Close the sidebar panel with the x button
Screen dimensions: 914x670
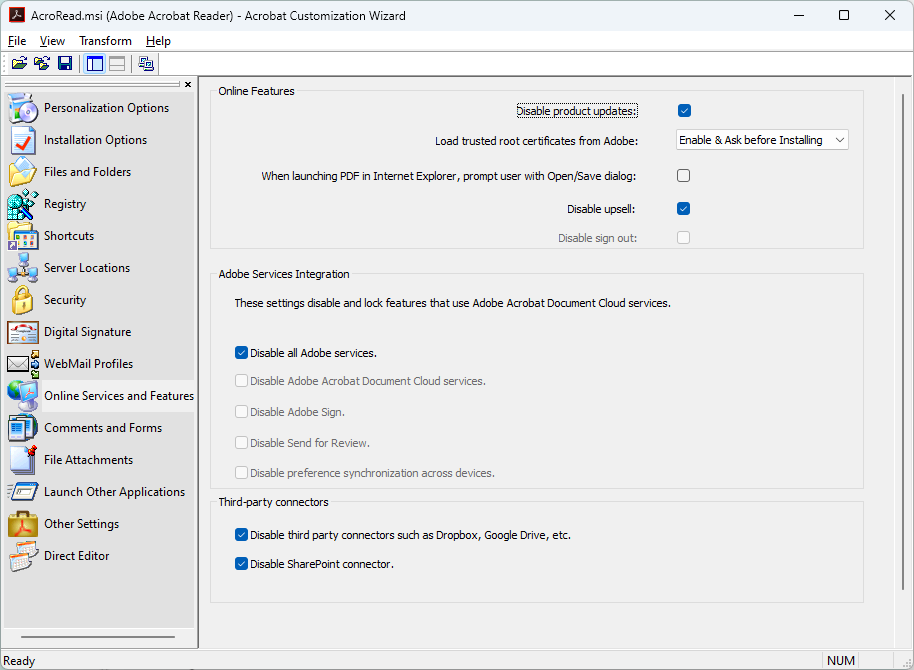(x=187, y=84)
